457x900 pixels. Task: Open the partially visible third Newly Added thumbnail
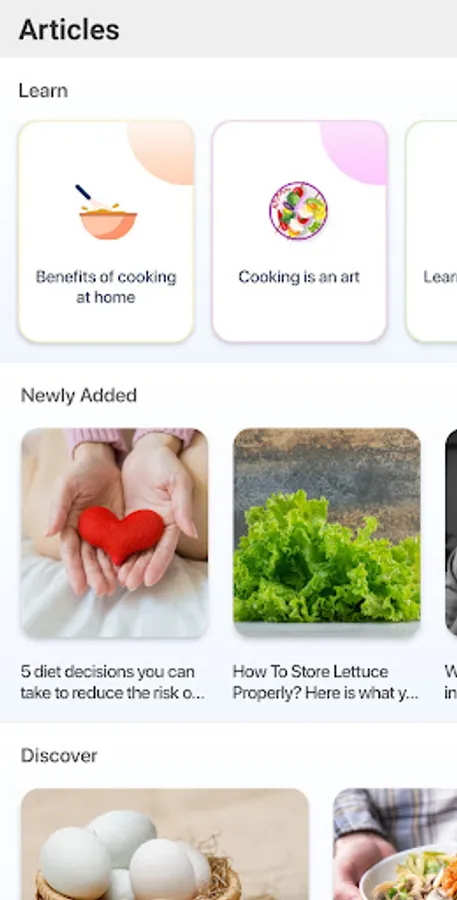451,533
